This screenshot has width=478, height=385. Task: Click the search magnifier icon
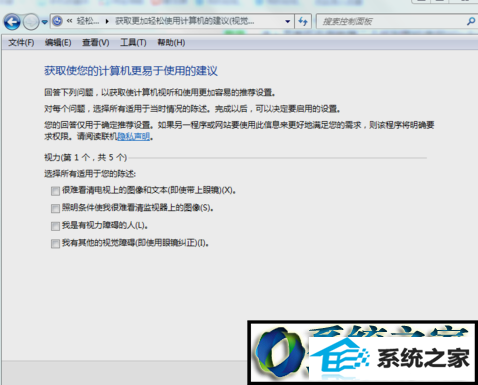click(471, 22)
